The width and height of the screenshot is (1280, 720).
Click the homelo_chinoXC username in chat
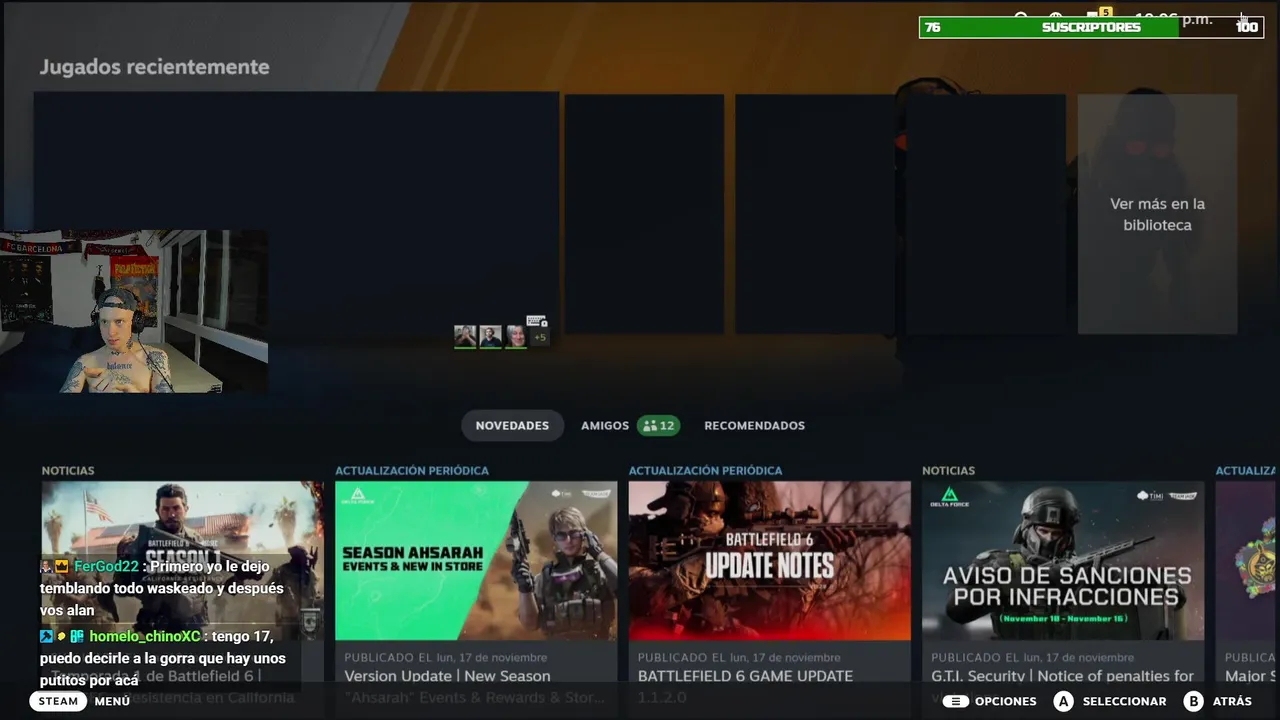(x=145, y=636)
